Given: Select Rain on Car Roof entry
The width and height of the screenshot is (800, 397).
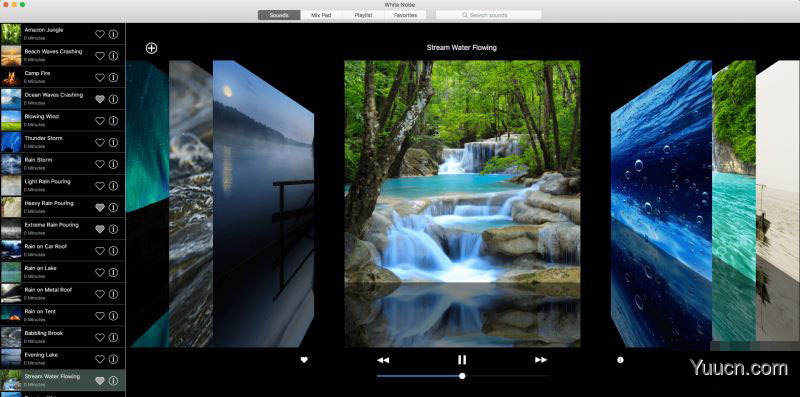Looking at the screenshot, I should click(62, 251).
